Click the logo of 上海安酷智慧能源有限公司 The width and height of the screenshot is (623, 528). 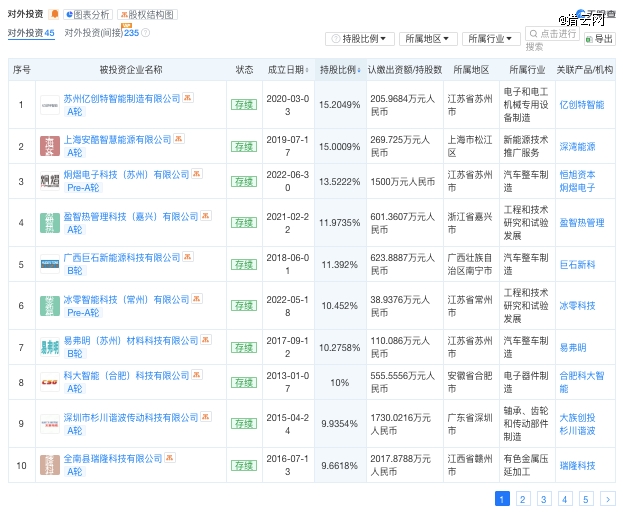50,146
